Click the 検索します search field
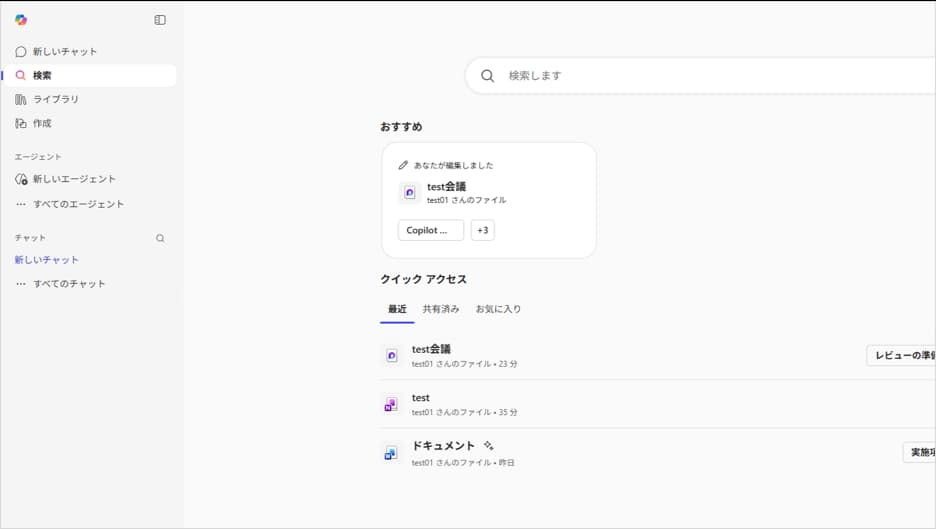 point(700,75)
